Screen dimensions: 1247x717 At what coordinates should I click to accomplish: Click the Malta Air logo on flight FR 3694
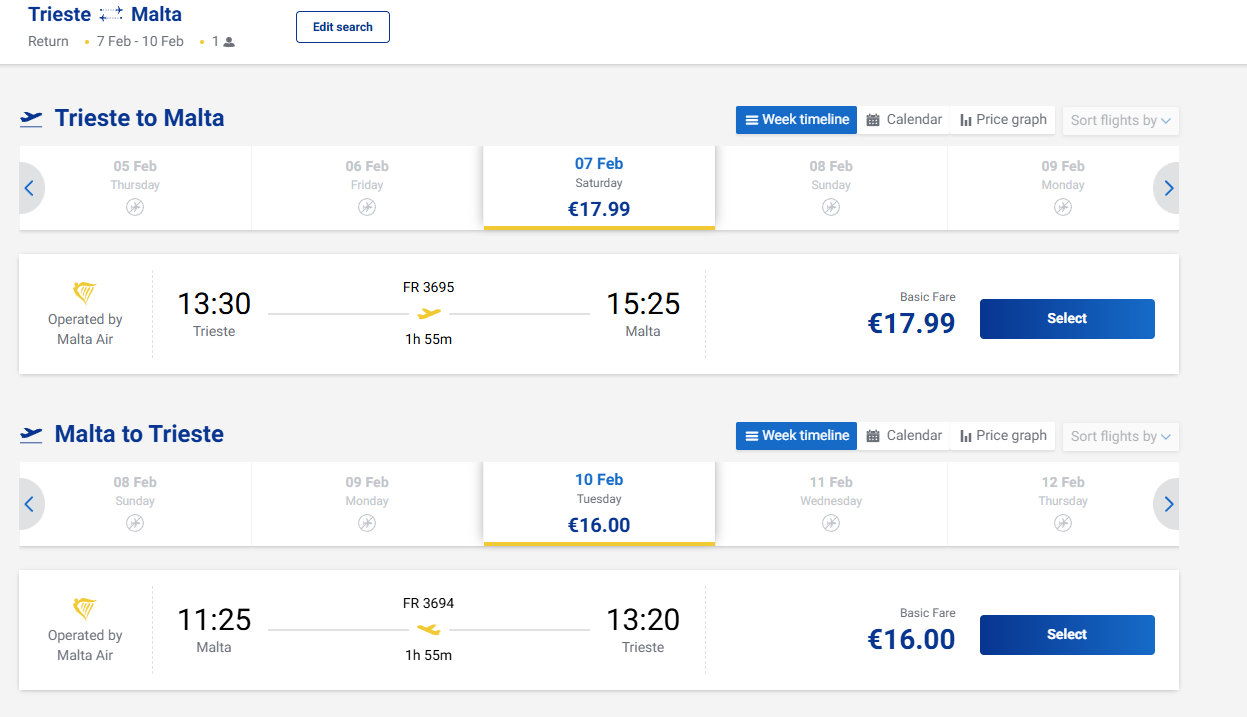85,609
